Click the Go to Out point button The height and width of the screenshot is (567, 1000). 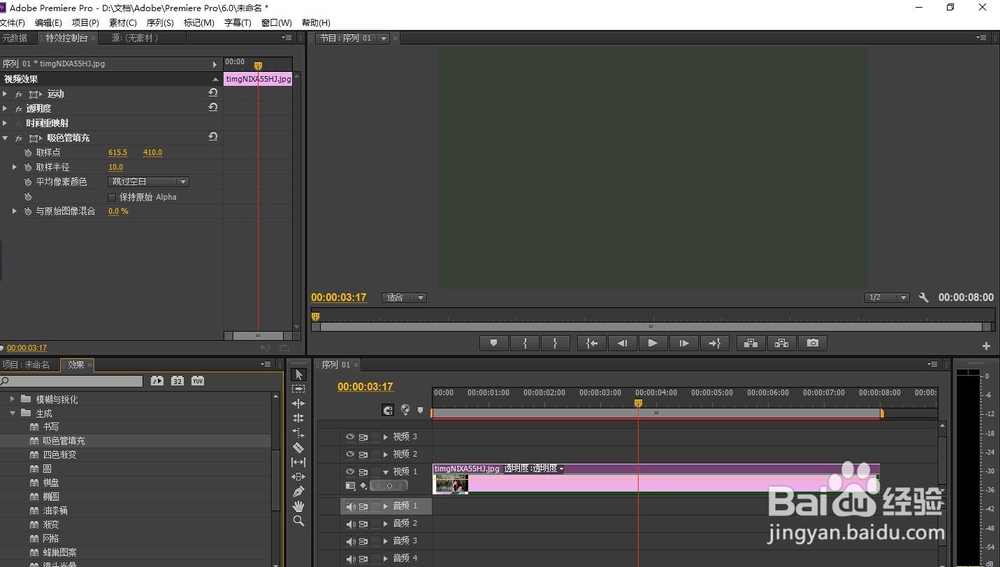coord(714,343)
